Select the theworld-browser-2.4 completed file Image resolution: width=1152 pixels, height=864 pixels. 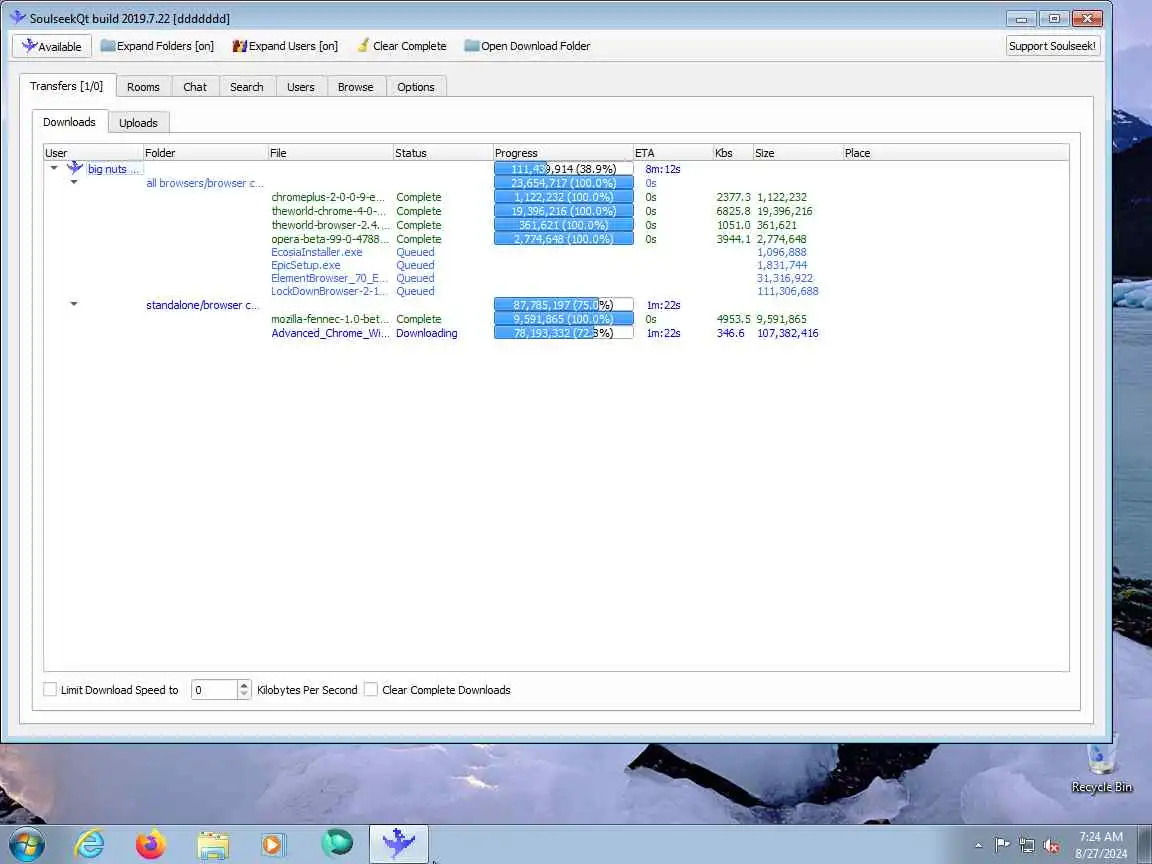(331, 225)
